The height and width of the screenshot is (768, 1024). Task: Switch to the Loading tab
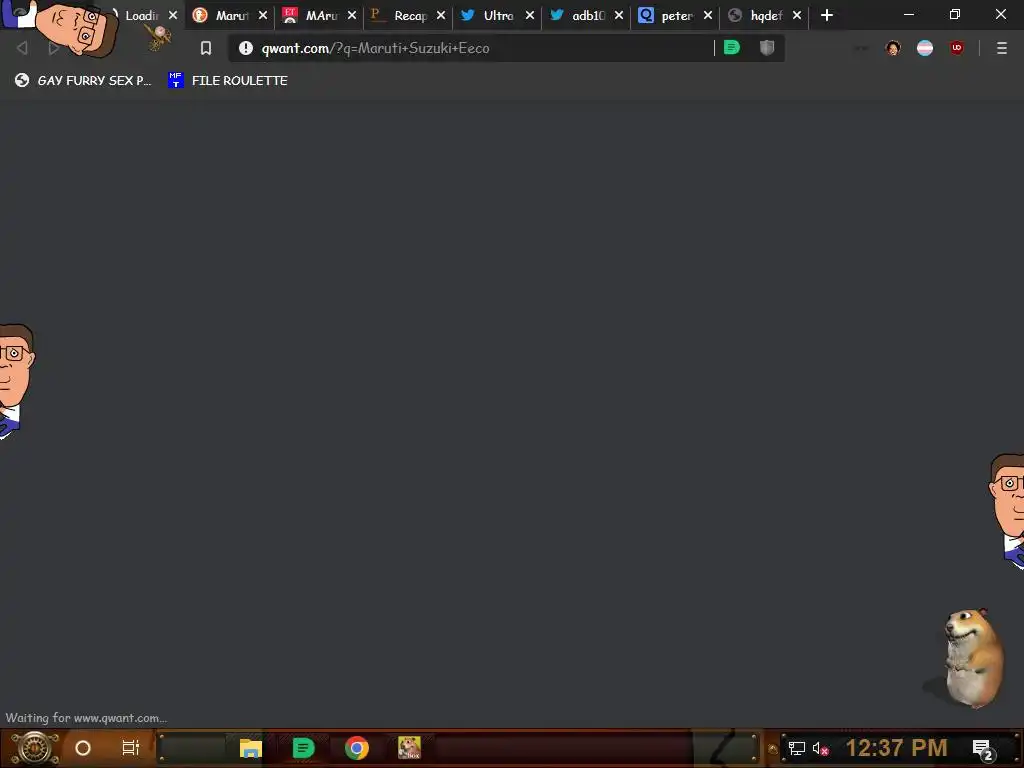[141, 15]
